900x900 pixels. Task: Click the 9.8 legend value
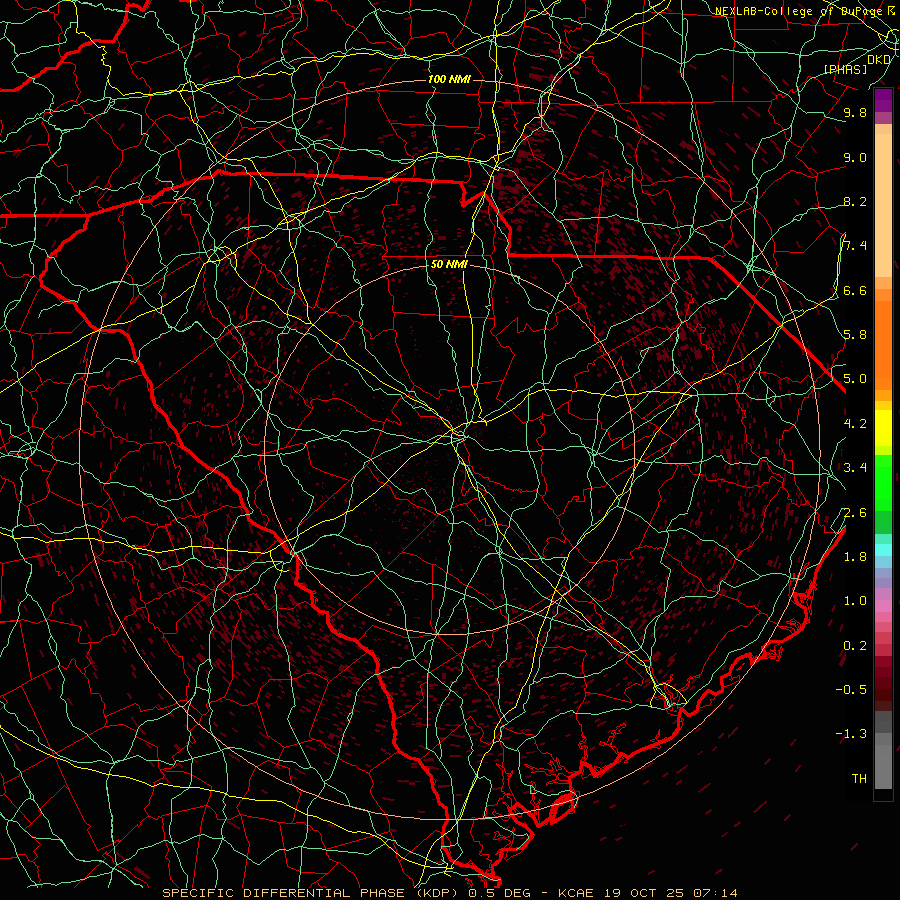click(855, 112)
